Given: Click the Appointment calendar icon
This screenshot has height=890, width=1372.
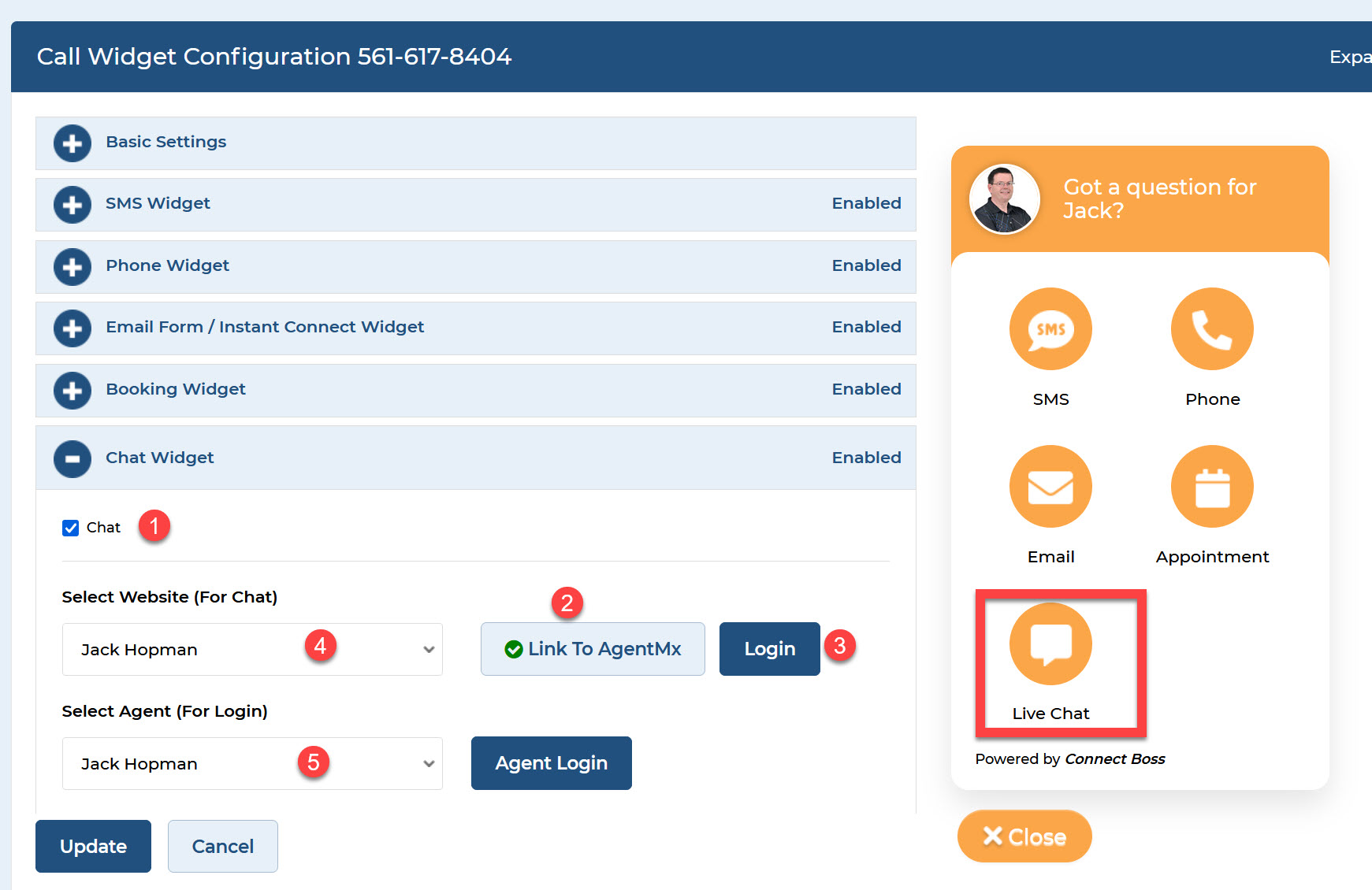Looking at the screenshot, I should pyautogui.click(x=1211, y=487).
